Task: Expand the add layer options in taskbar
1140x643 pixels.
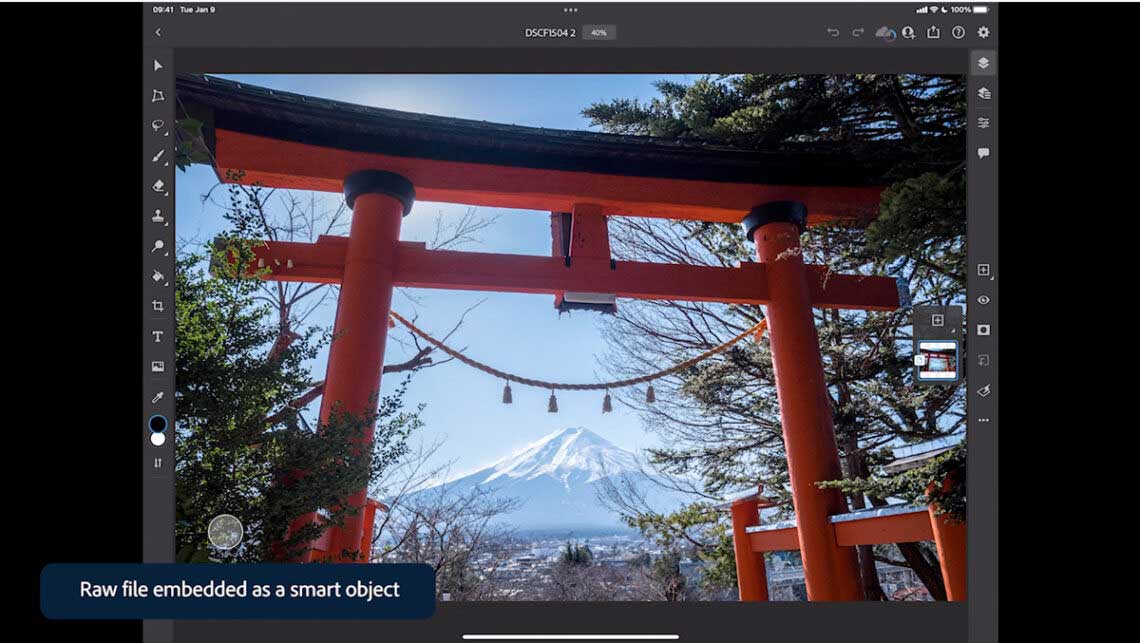Action: (x=983, y=270)
